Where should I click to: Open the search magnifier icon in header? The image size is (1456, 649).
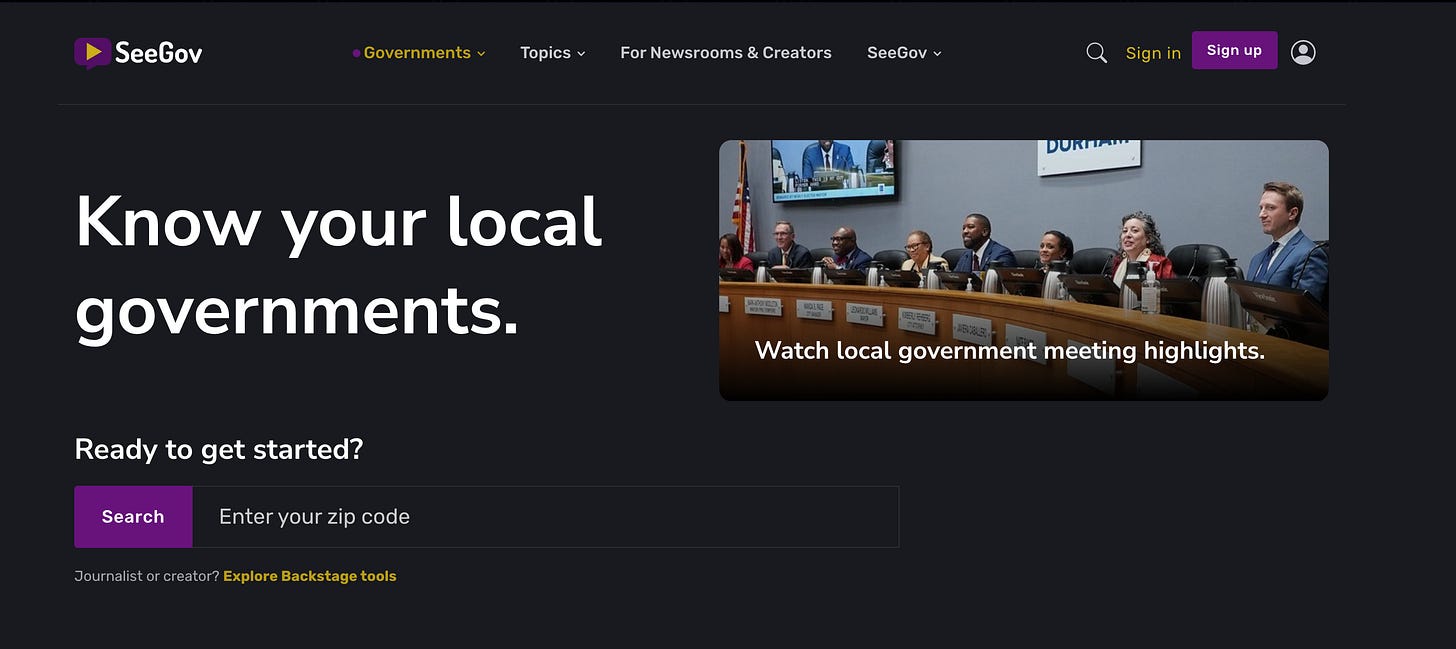click(x=1096, y=53)
